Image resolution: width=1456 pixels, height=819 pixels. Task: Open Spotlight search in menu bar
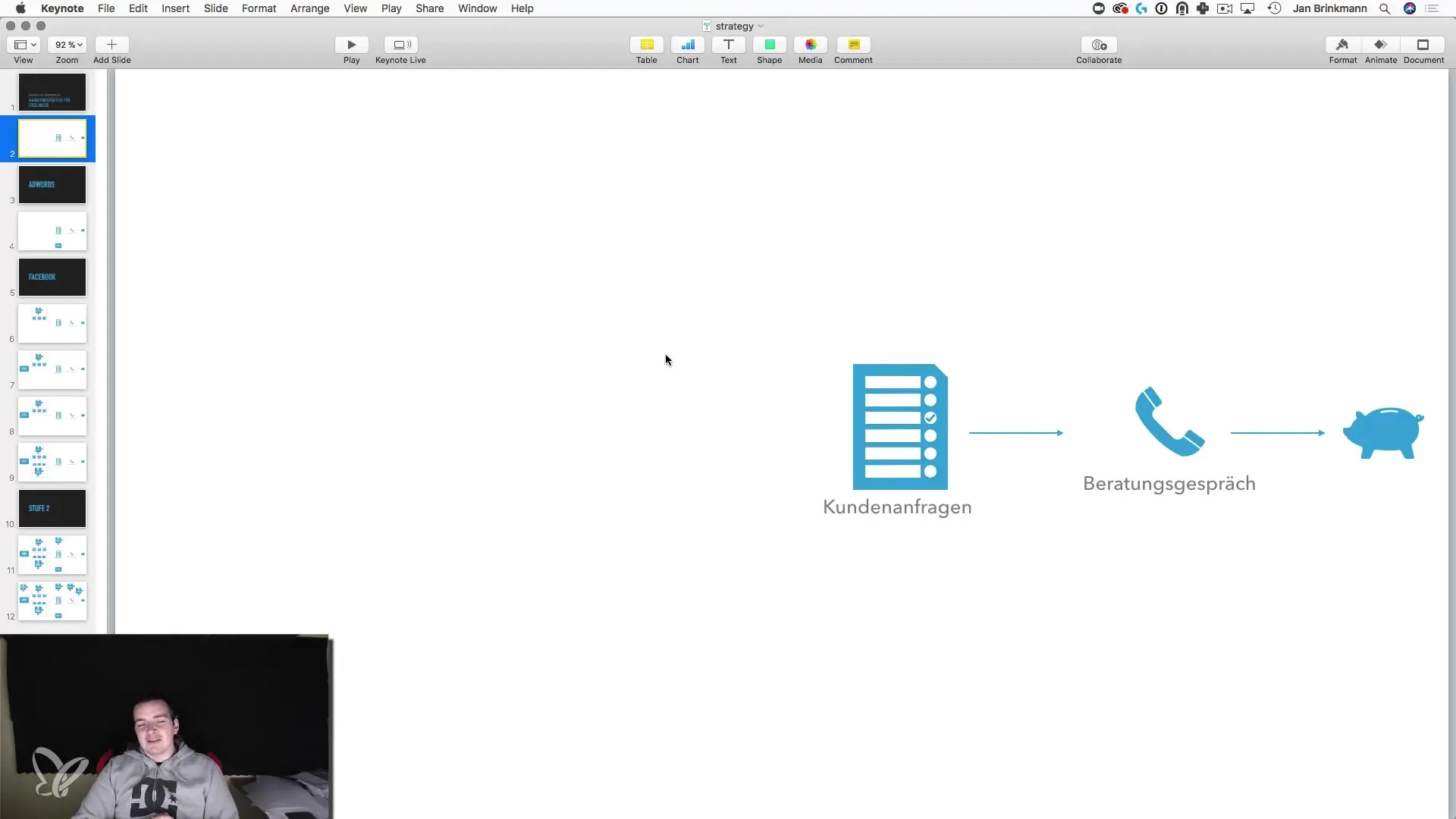point(1385,8)
